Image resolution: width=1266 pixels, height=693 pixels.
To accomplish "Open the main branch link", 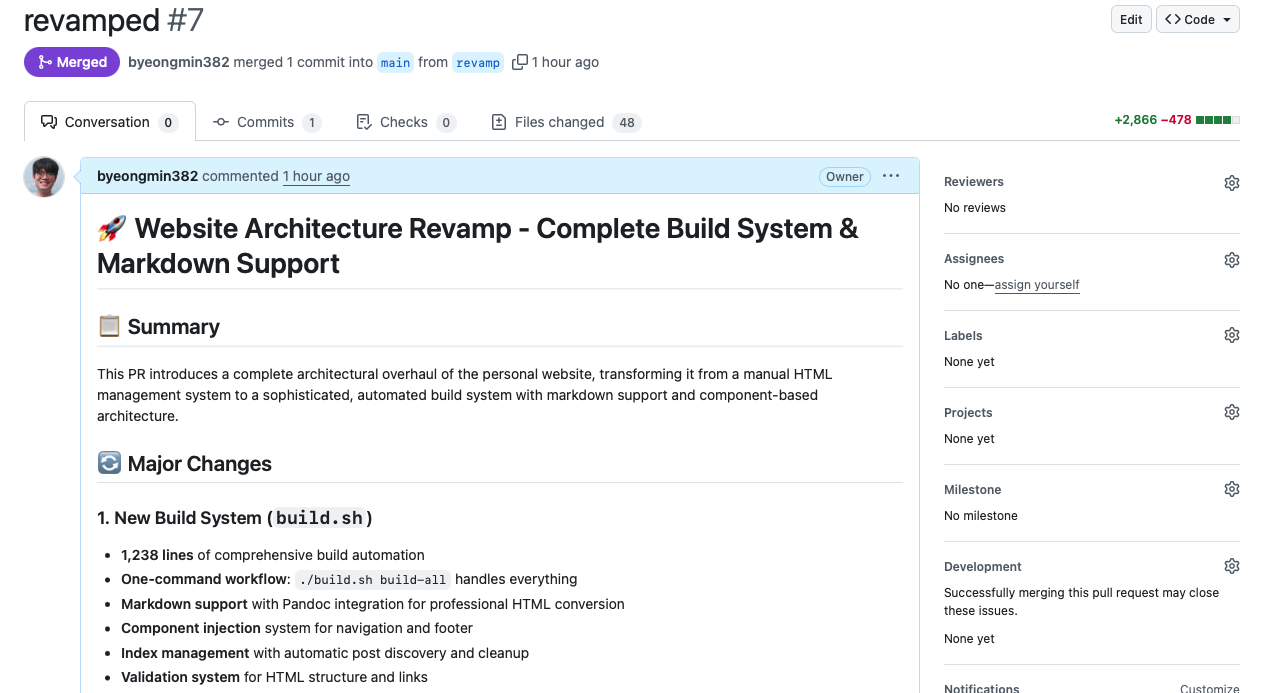I will (x=395, y=63).
